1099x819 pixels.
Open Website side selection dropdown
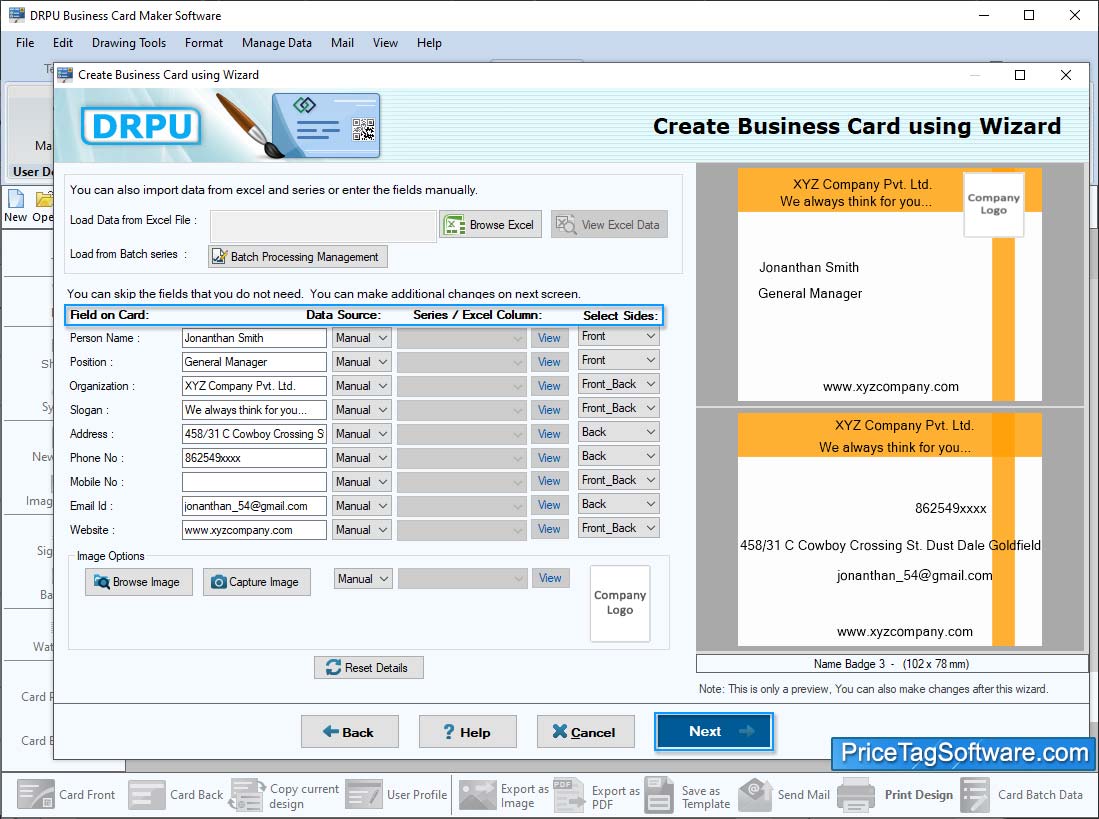[619, 528]
